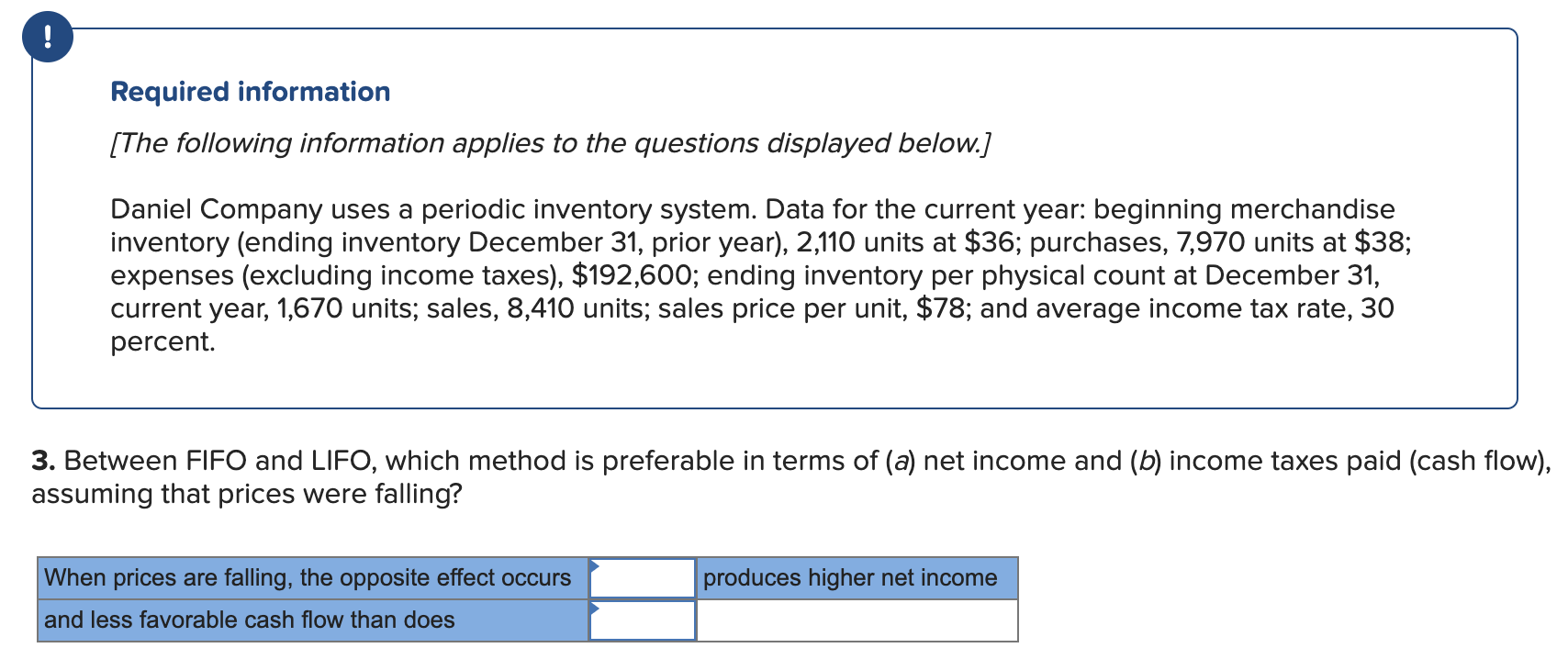This screenshot has height=659, width=1568.
Task: Click the blue exclamation alert icon
Action: tap(48, 37)
